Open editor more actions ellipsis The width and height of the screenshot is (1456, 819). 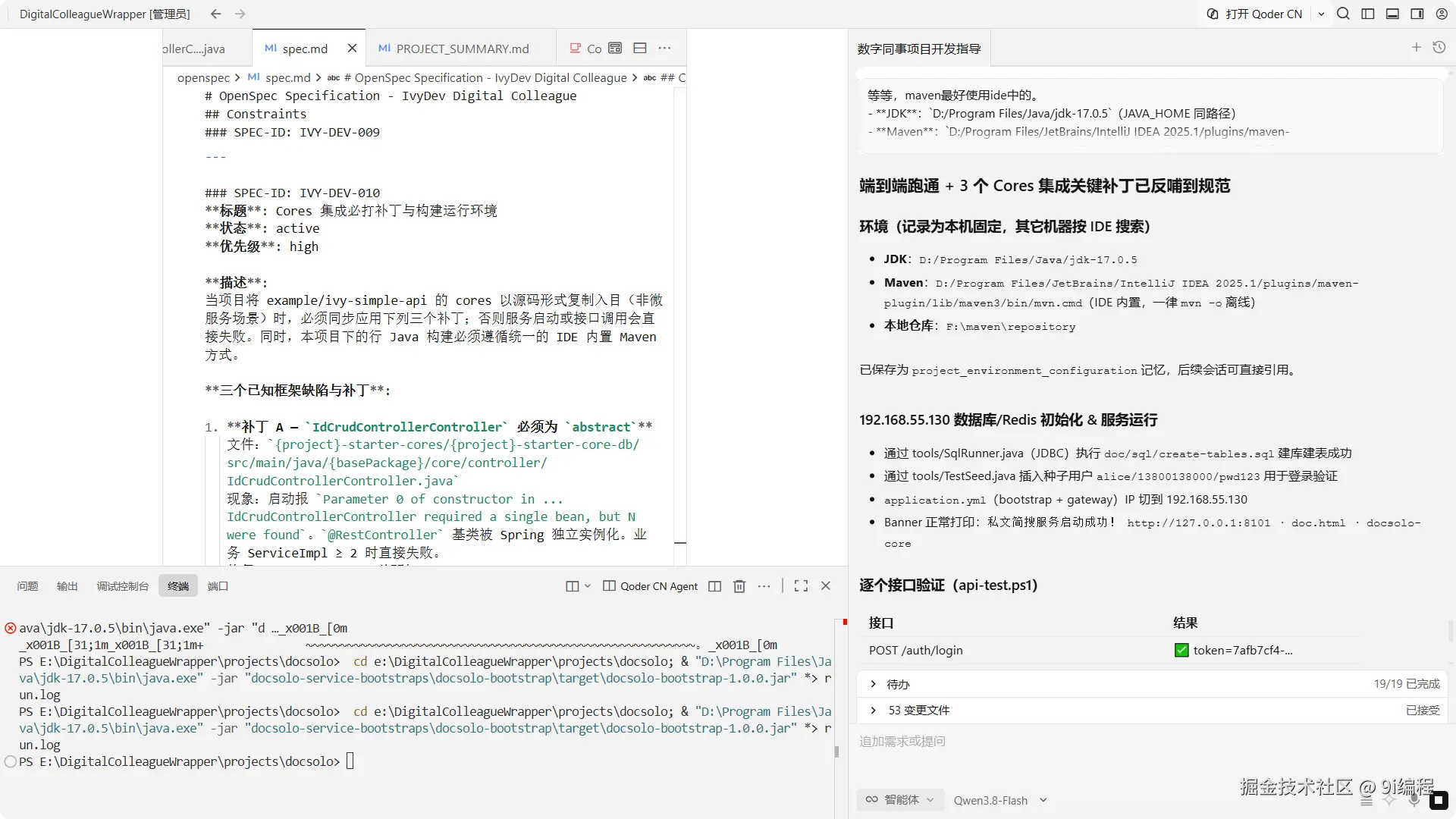pos(664,48)
